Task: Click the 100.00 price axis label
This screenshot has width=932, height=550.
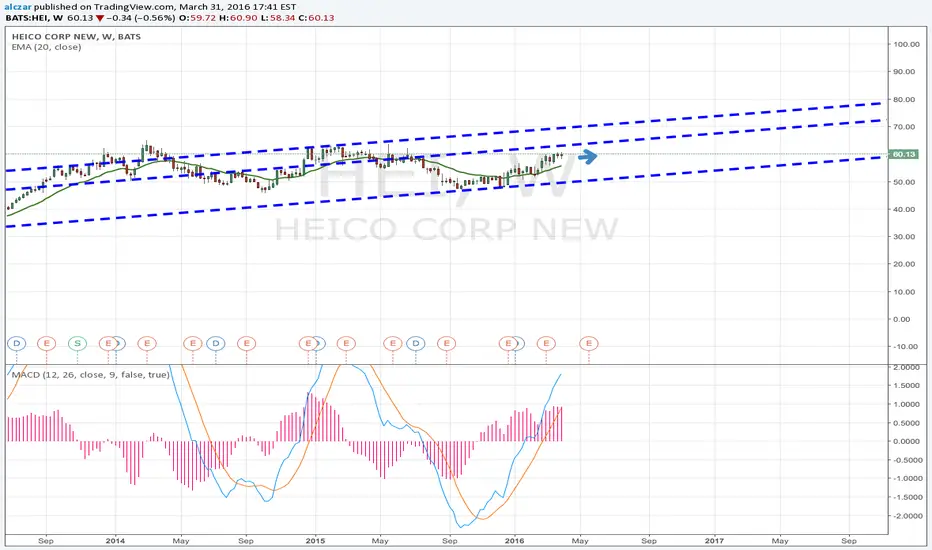Action: 905,44
